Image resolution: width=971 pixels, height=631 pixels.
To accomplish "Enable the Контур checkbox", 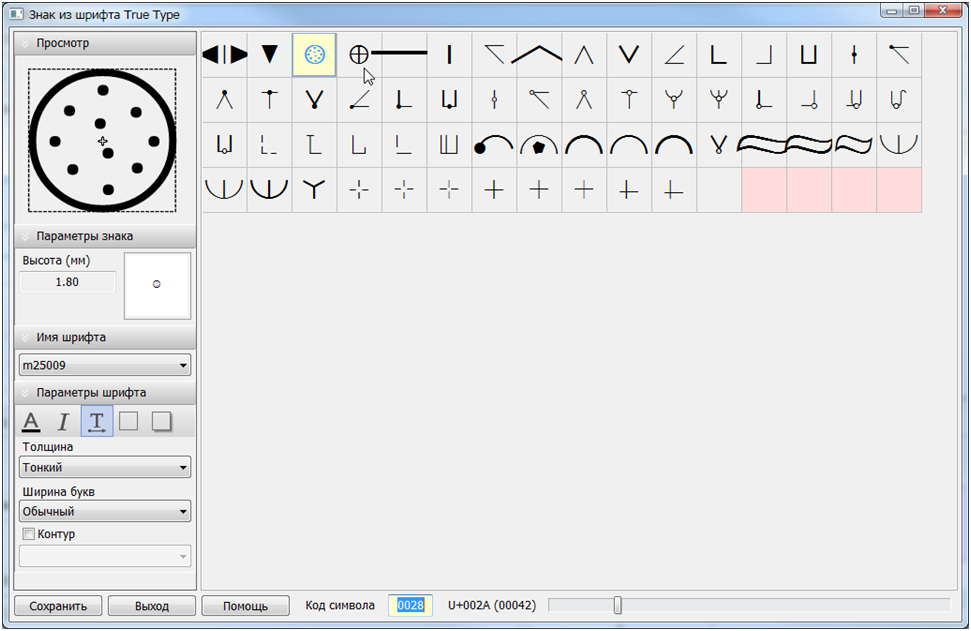I will (x=28, y=534).
